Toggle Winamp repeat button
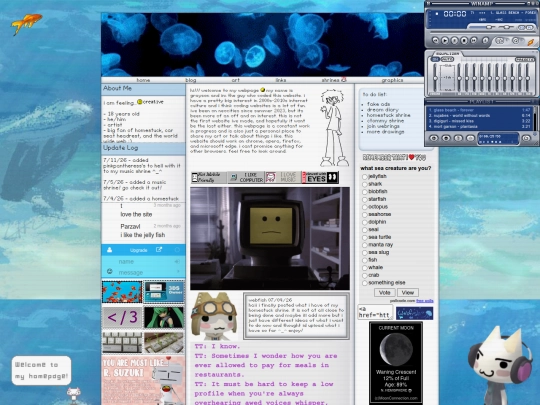Screen dimensions: 540x405 point(516,41)
